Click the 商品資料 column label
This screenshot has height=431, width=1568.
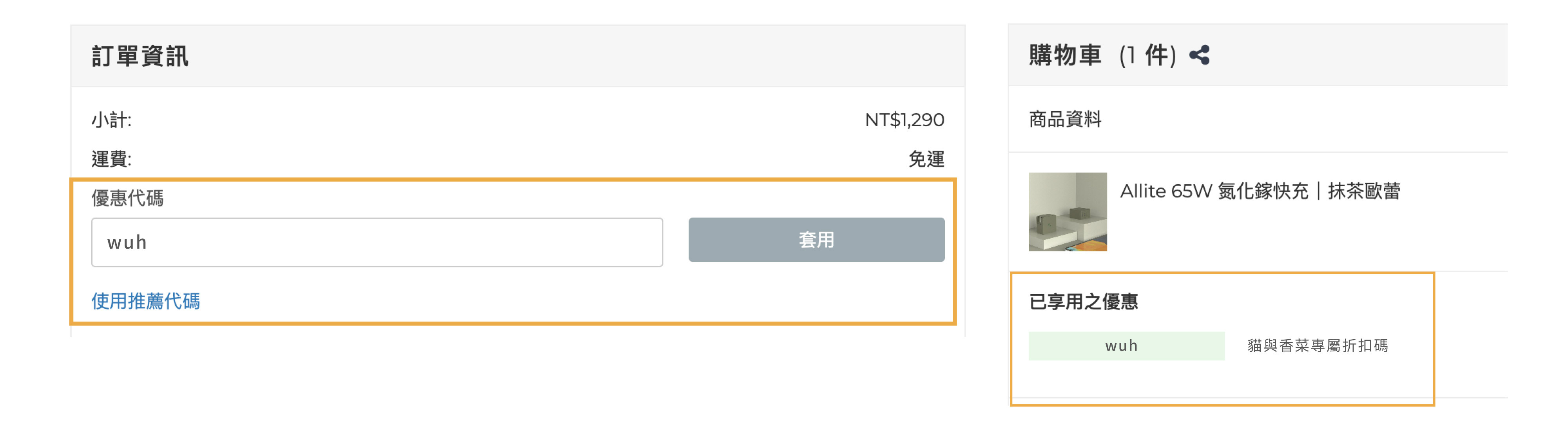click(1065, 119)
